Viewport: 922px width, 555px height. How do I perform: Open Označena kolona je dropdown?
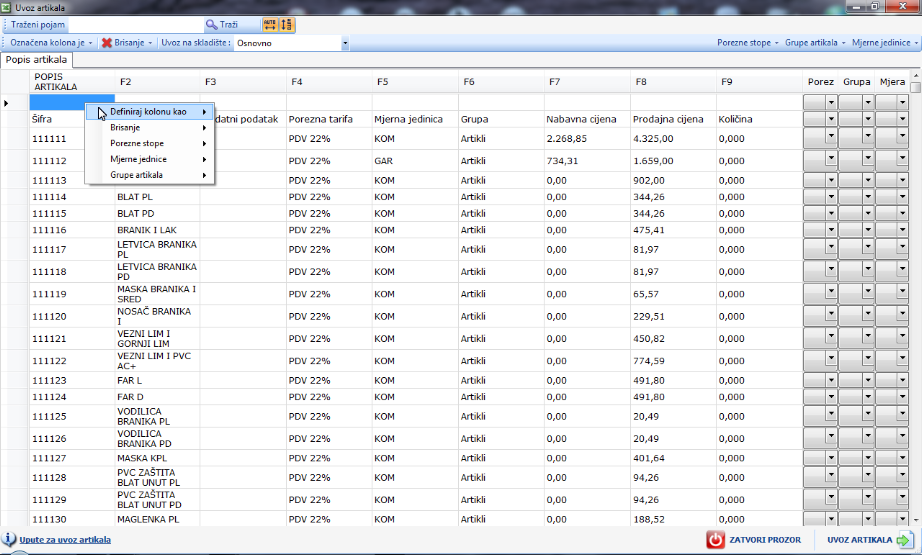(51, 43)
